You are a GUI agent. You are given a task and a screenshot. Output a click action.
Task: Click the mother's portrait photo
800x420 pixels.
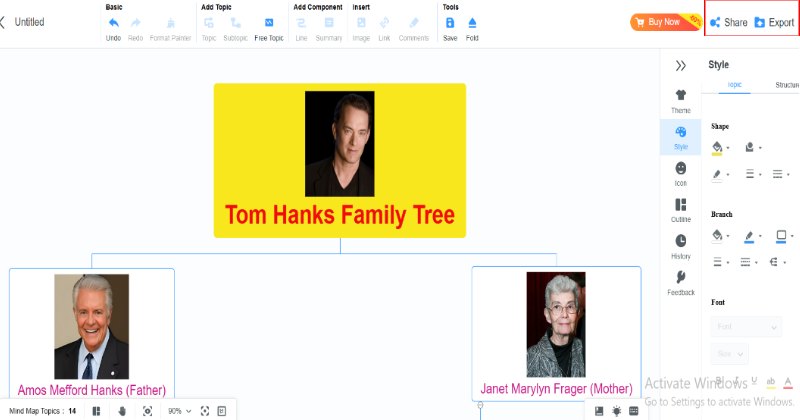point(556,325)
